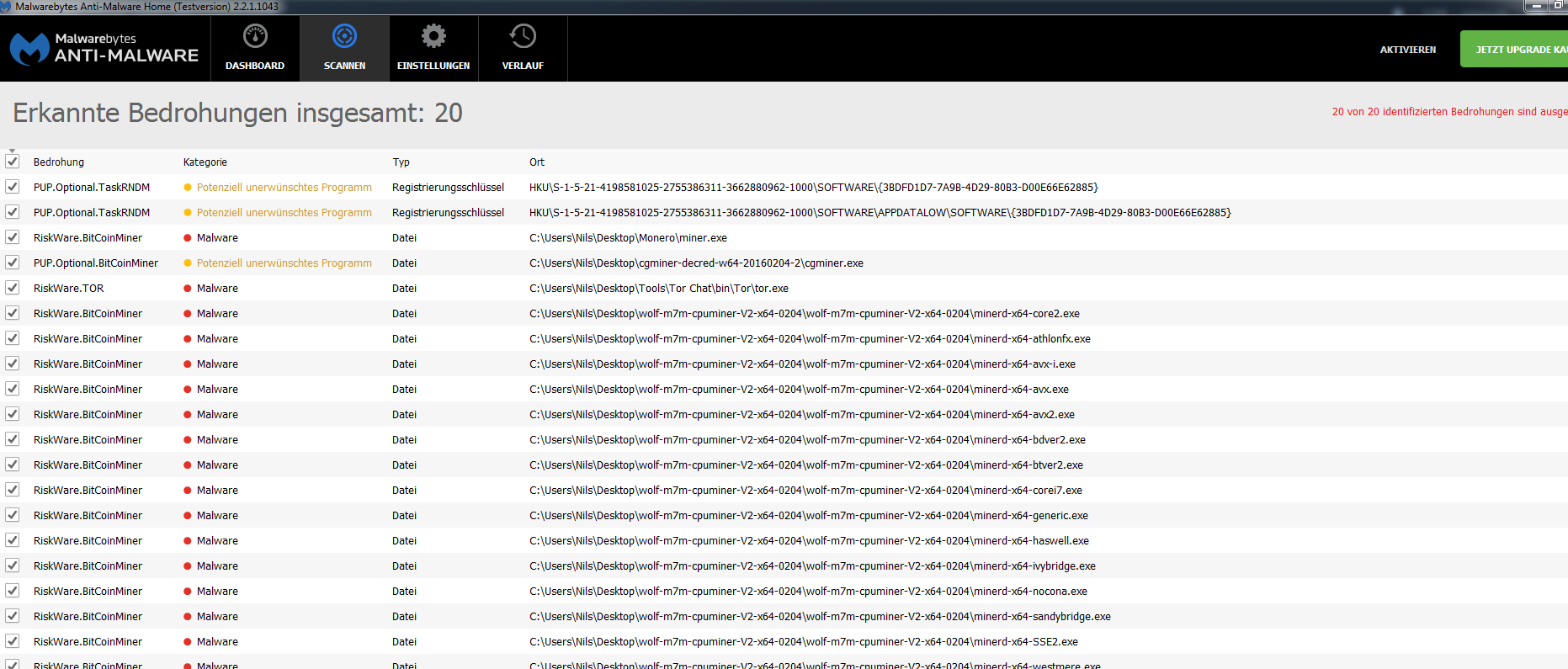
Task: Sort by the Ort column header
Action: click(537, 162)
